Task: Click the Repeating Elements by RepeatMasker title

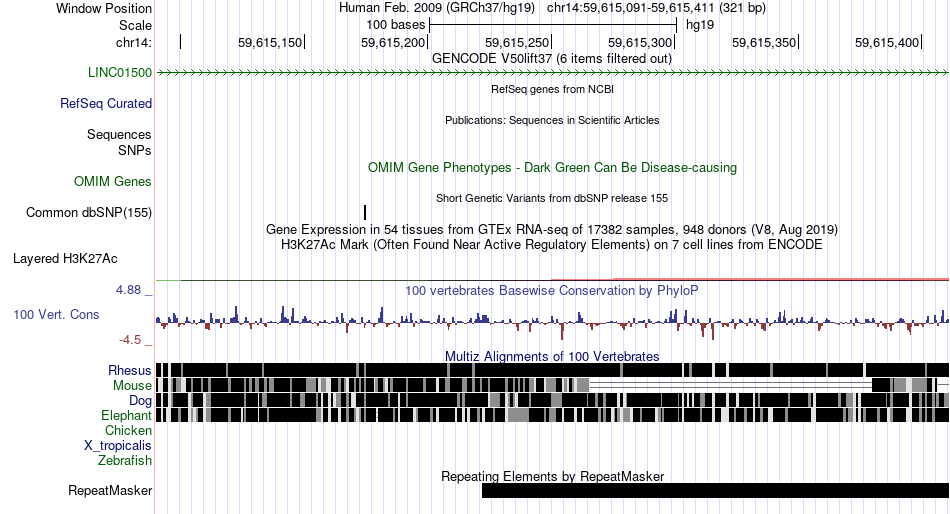Action: point(552,476)
